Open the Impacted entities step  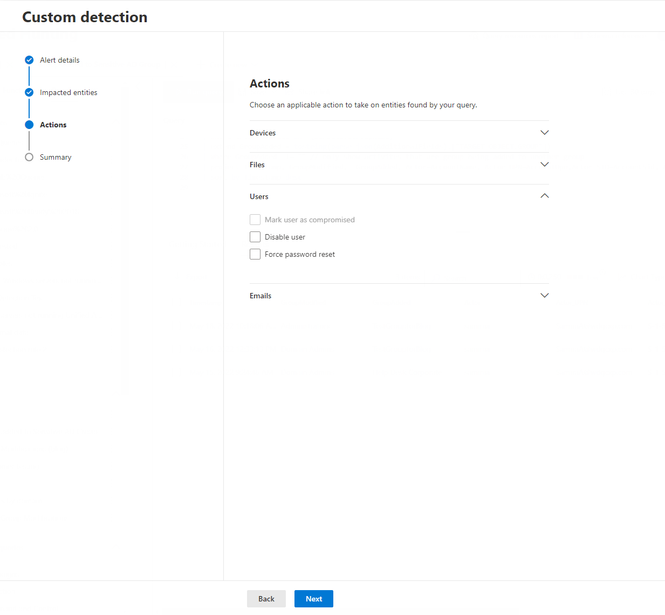(69, 92)
